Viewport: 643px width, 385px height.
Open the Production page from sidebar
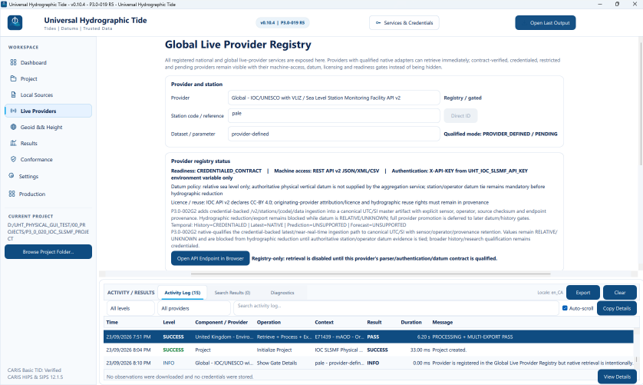(x=48, y=194)
